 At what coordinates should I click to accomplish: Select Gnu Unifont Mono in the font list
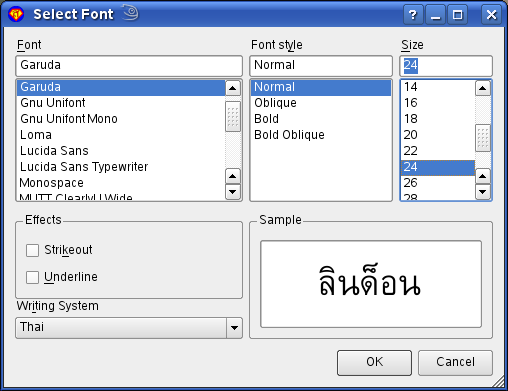pos(121,119)
